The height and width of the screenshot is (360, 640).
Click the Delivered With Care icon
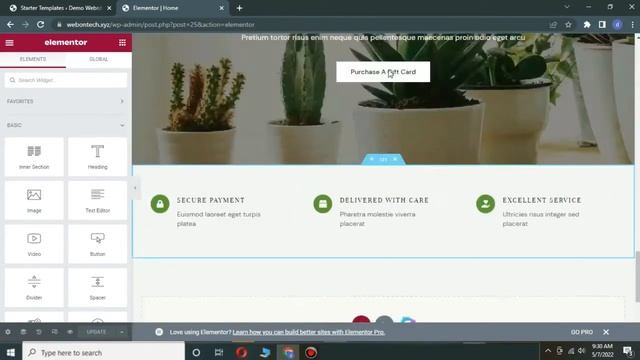tap(323, 204)
